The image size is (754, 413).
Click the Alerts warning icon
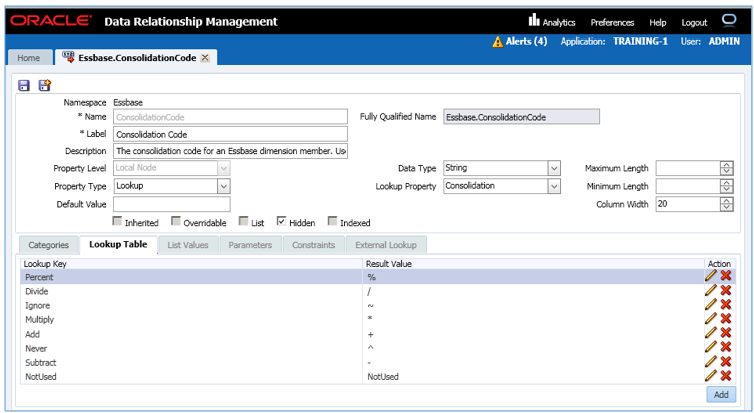tap(497, 42)
